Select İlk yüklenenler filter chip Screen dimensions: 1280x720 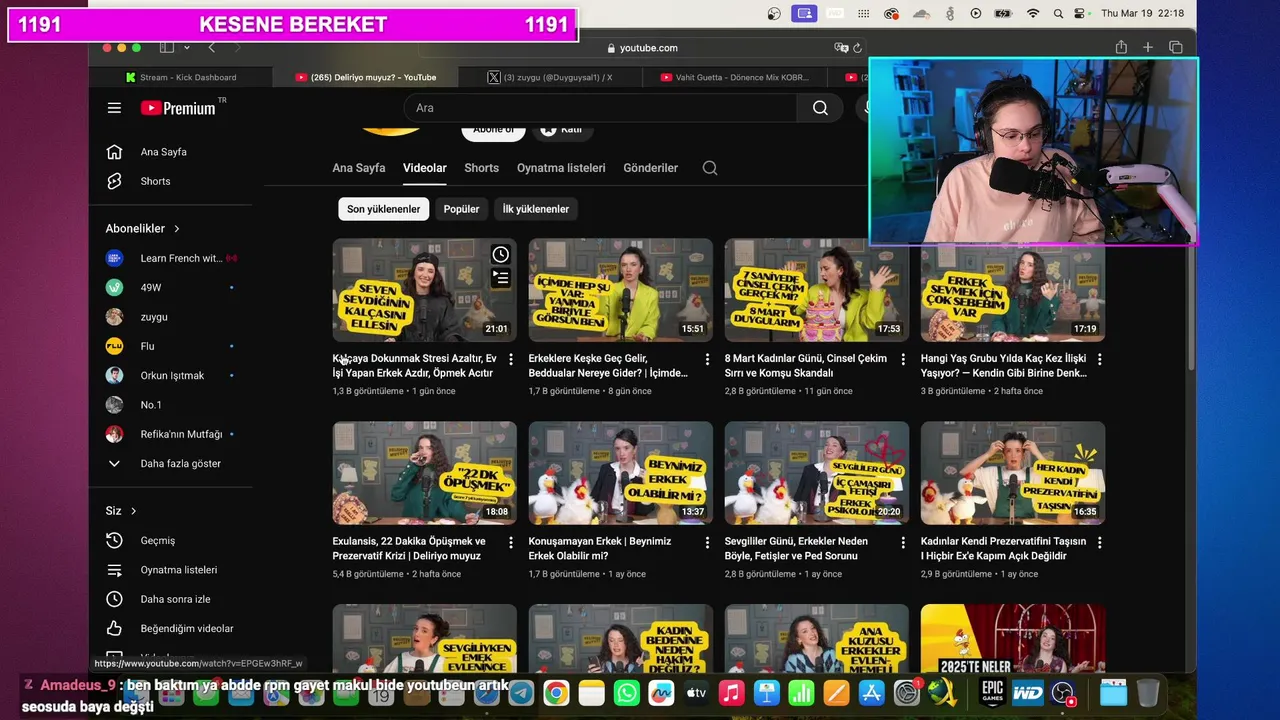[x=536, y=209]
